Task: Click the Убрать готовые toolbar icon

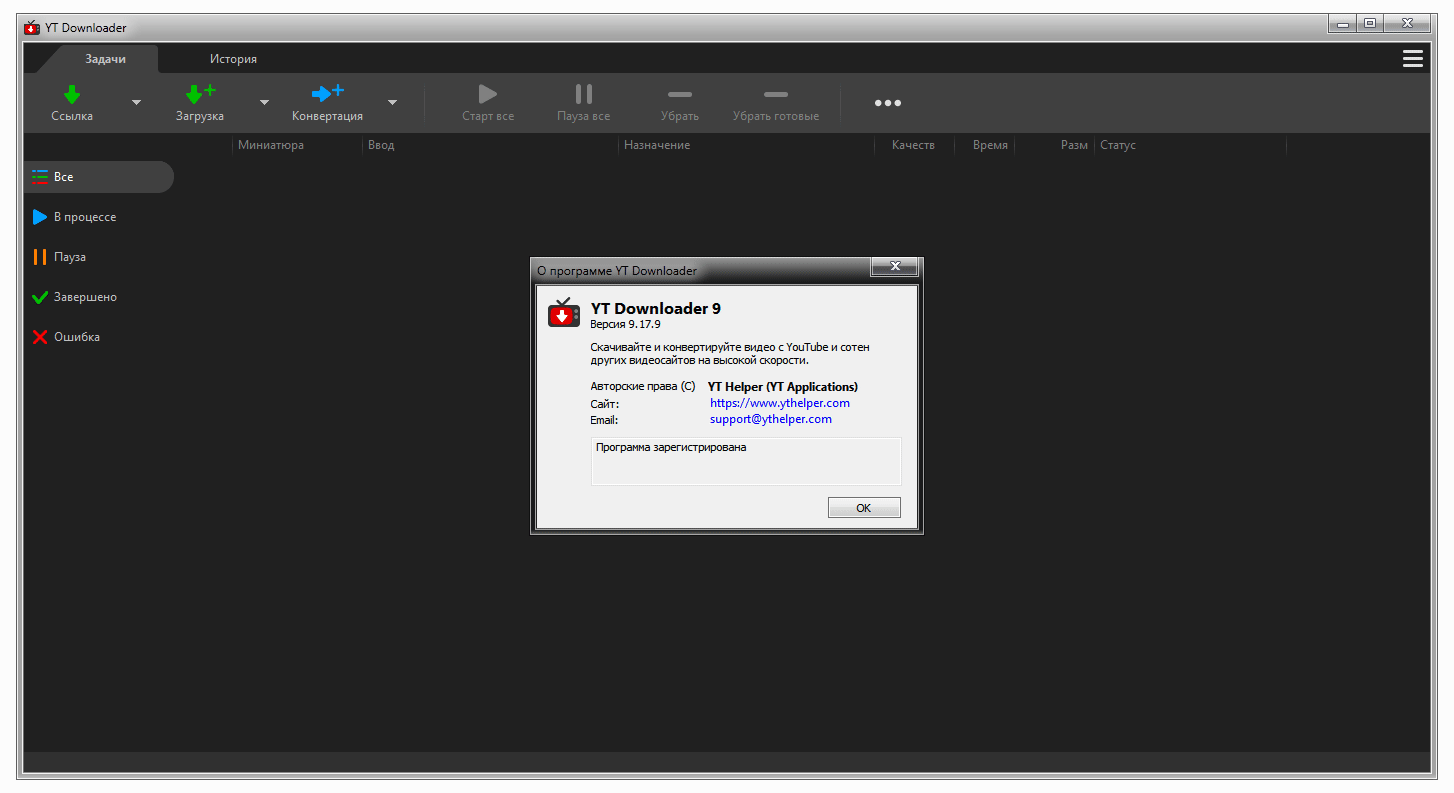Action: (x=775, y=95)
